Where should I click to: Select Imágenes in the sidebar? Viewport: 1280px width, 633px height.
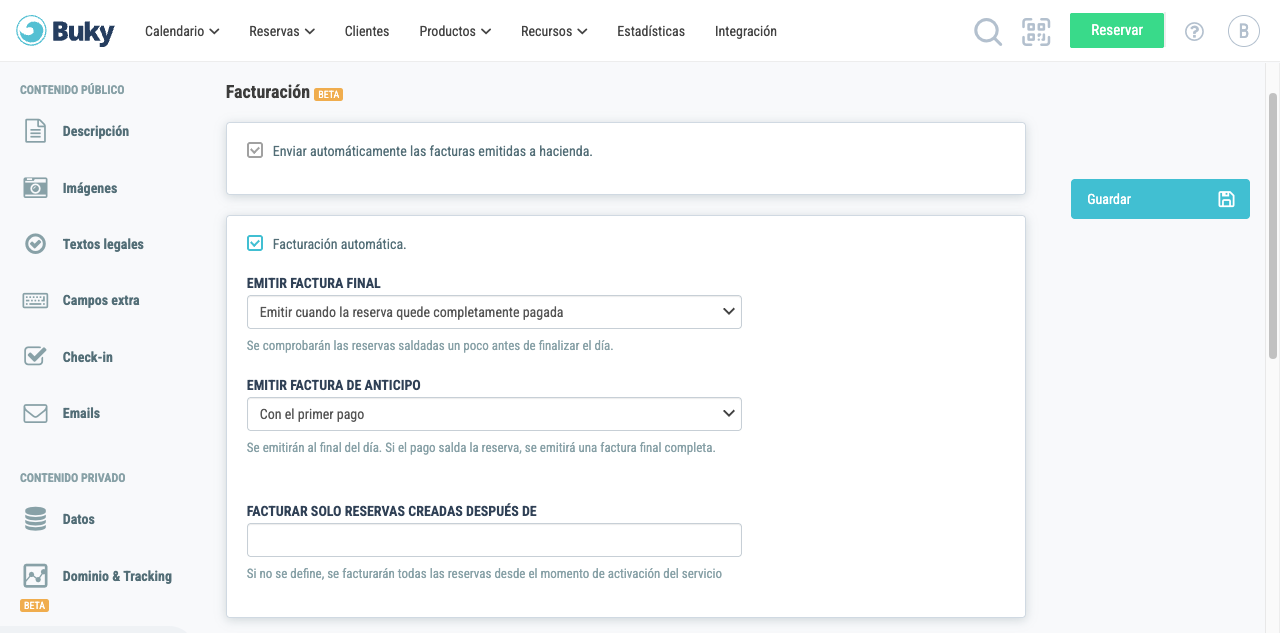click(90, 188)
